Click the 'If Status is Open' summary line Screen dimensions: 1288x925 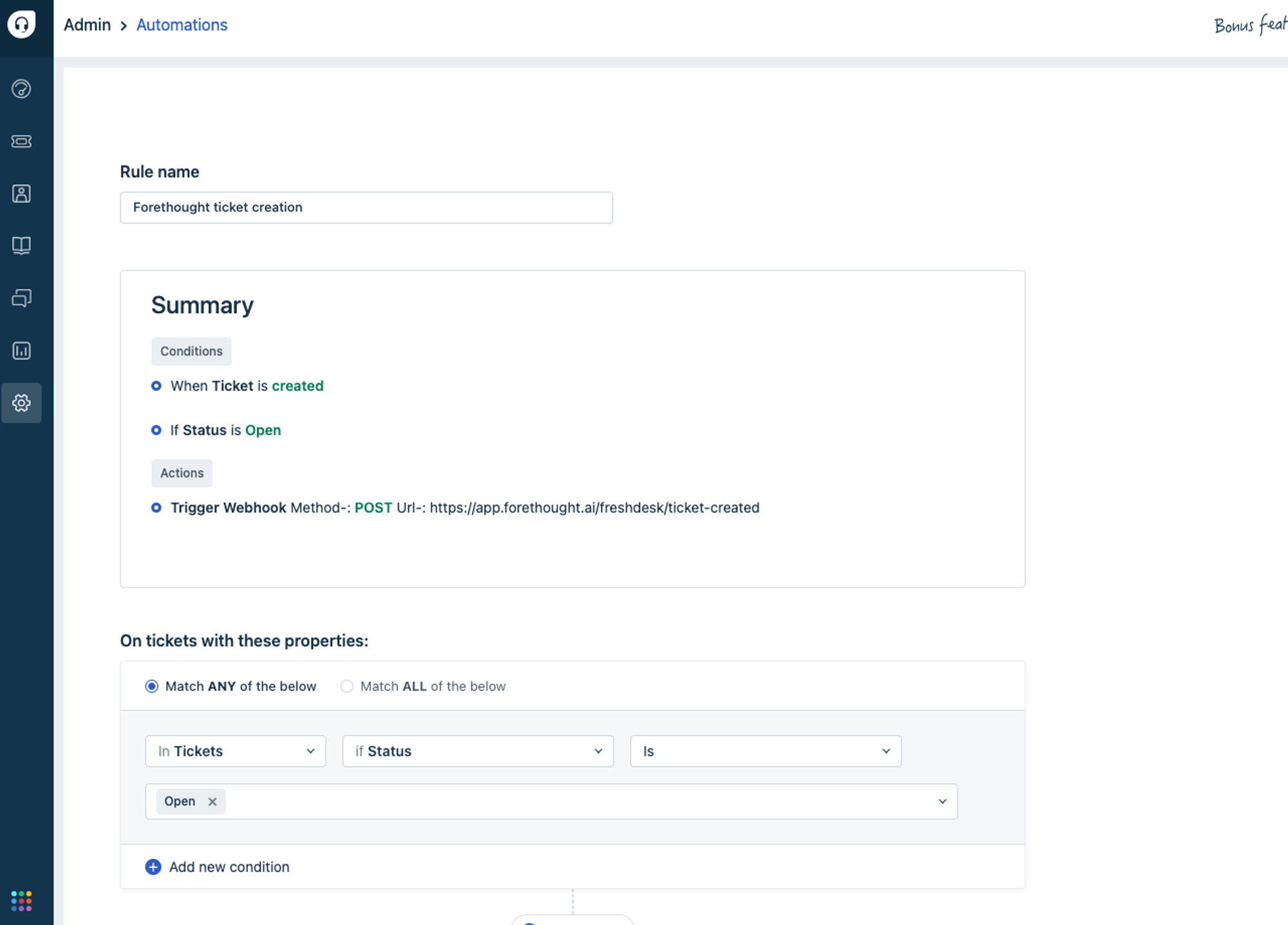pyautogui.click(x=225, y=430)
